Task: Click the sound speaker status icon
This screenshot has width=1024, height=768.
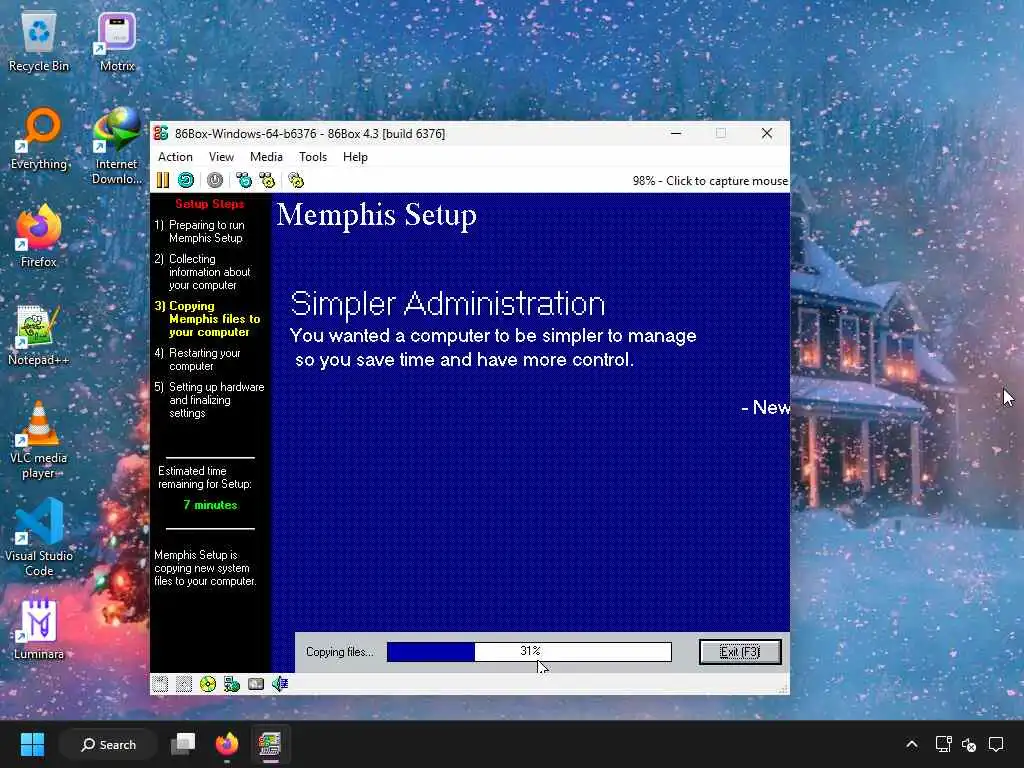Action: [x=280, y=684]
